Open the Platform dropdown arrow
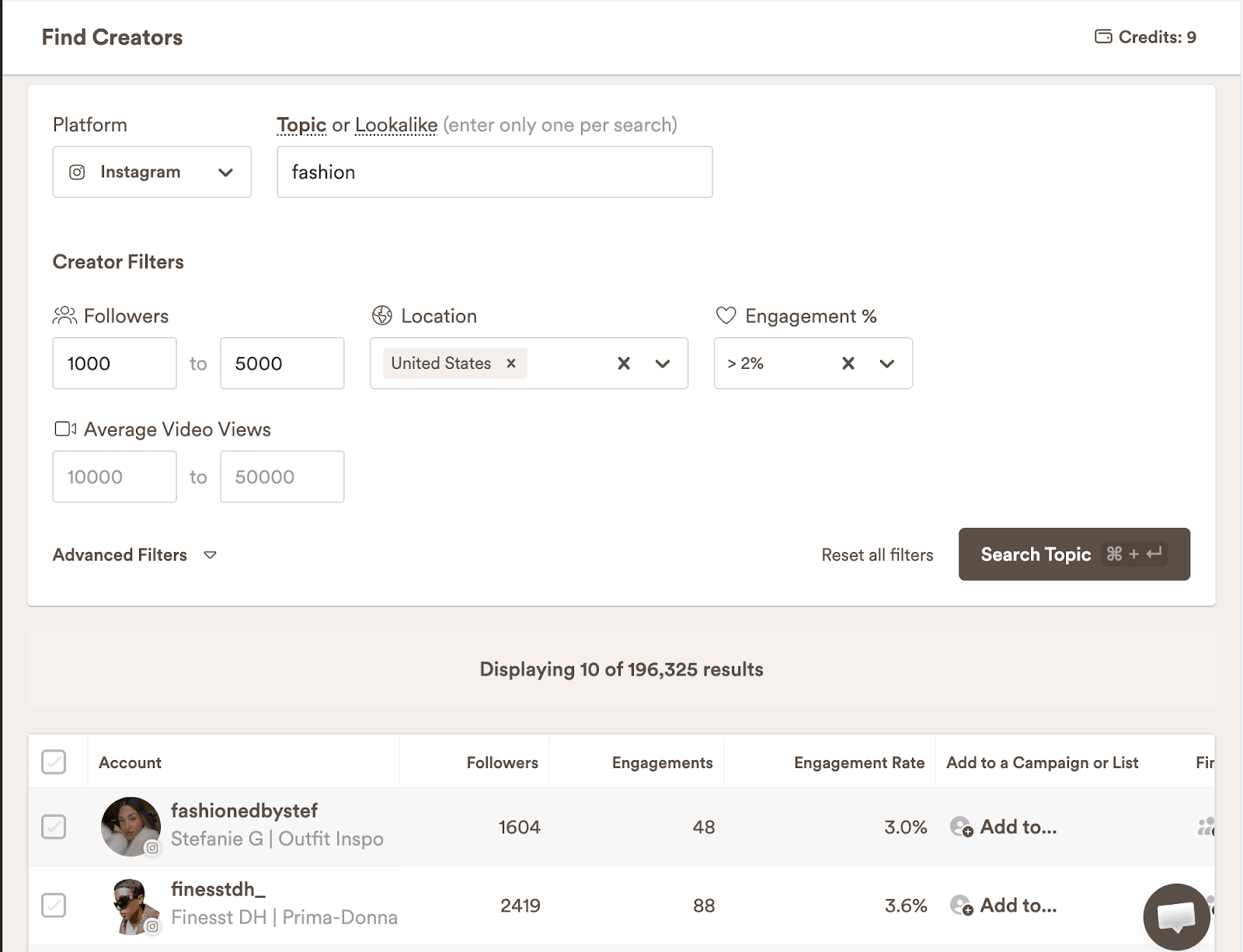The height and width of the screenshot is (952, 1243). [225, 172]
